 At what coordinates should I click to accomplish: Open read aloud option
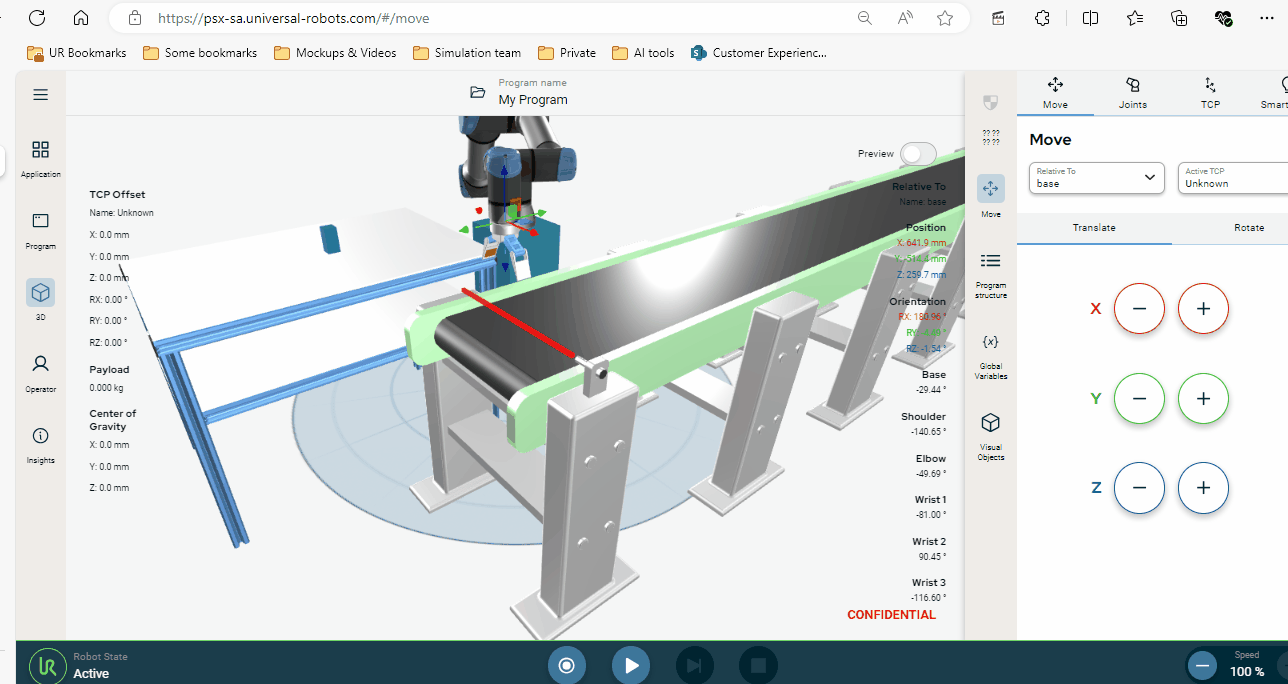pyautogui.click(x=905, y=18)
